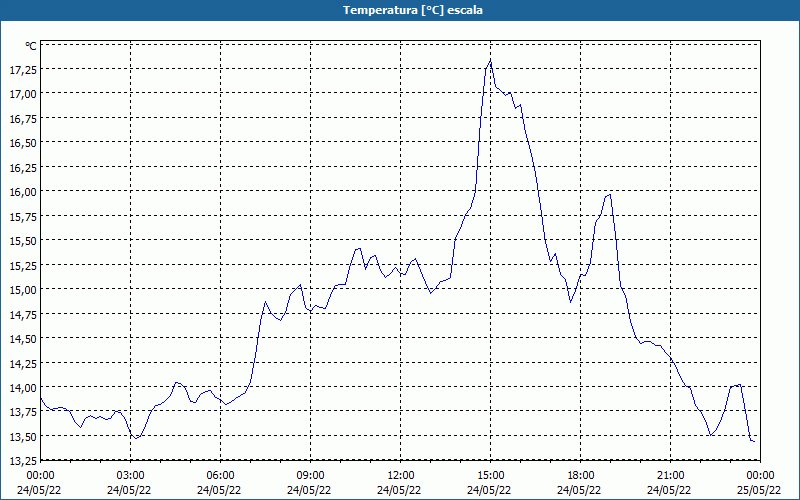Click the °C unit label
This screenshot has height=500, width=800.
[x=31, y=46]
